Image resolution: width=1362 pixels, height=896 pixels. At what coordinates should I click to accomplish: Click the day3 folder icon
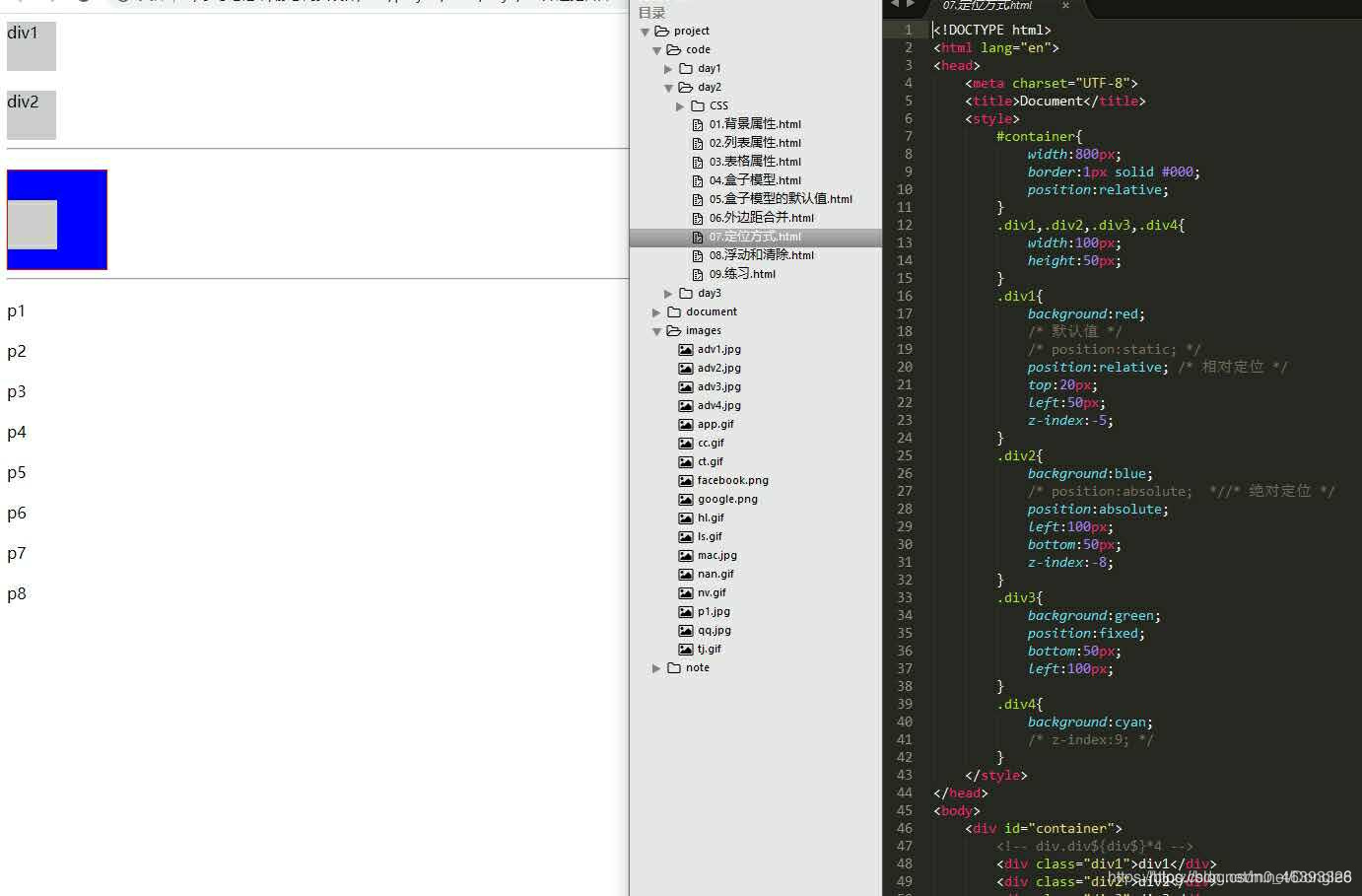click(686, 293)
